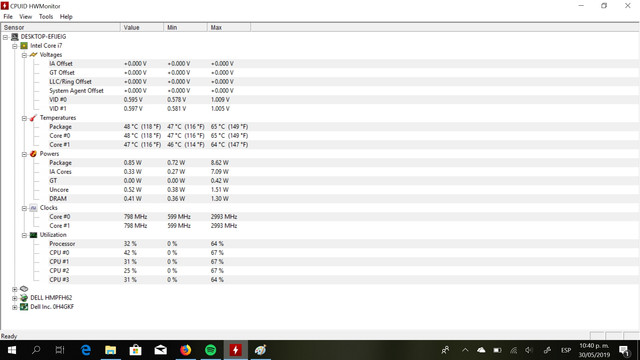Click the computer icon beside DESKTOP-EFUEIG
This screenshot has width=640, height=360.
pyautogui.click(x=15, y=37)
